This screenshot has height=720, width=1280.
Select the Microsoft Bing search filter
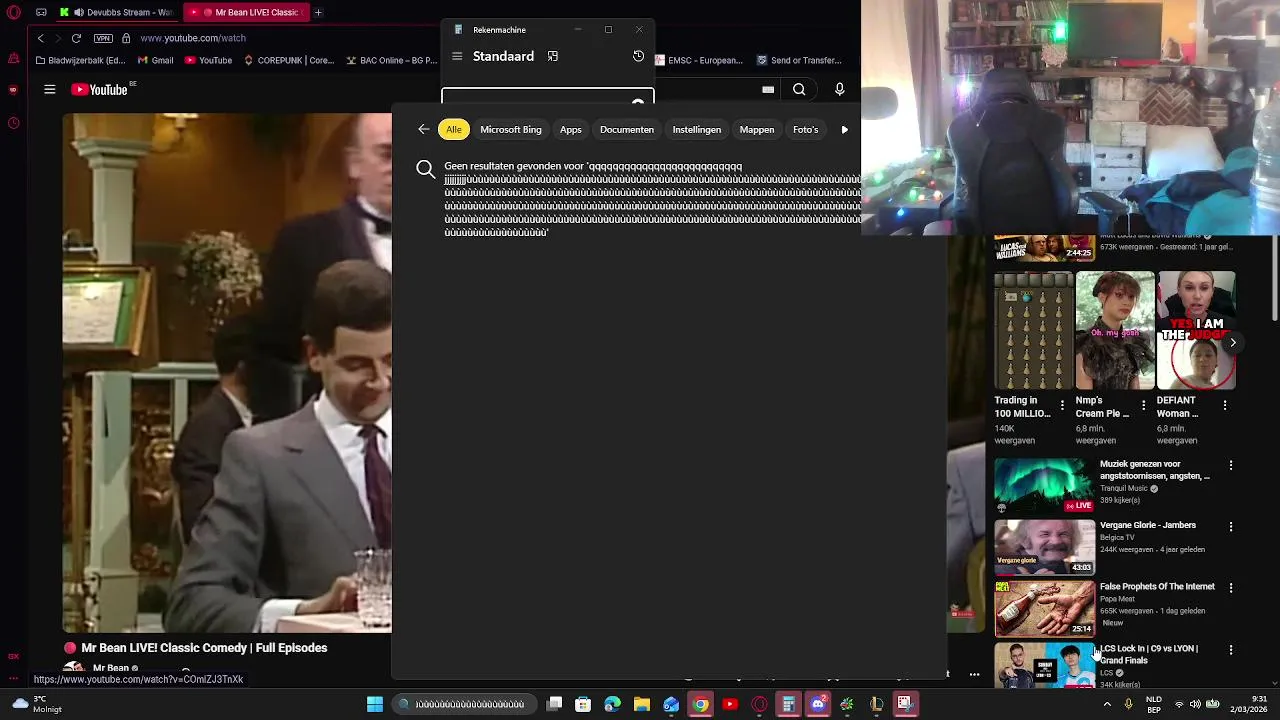point(510,129)
